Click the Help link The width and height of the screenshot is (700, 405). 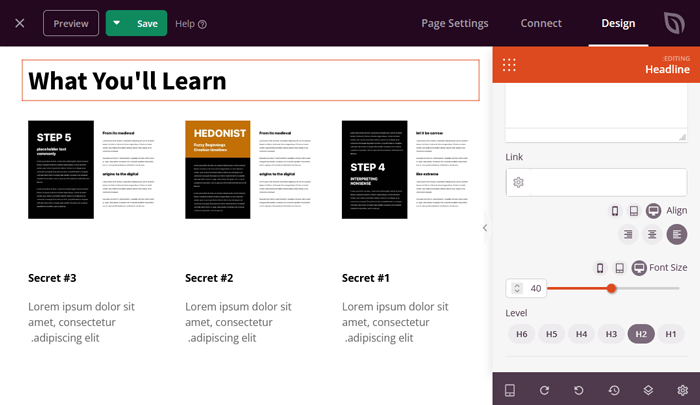190,23
